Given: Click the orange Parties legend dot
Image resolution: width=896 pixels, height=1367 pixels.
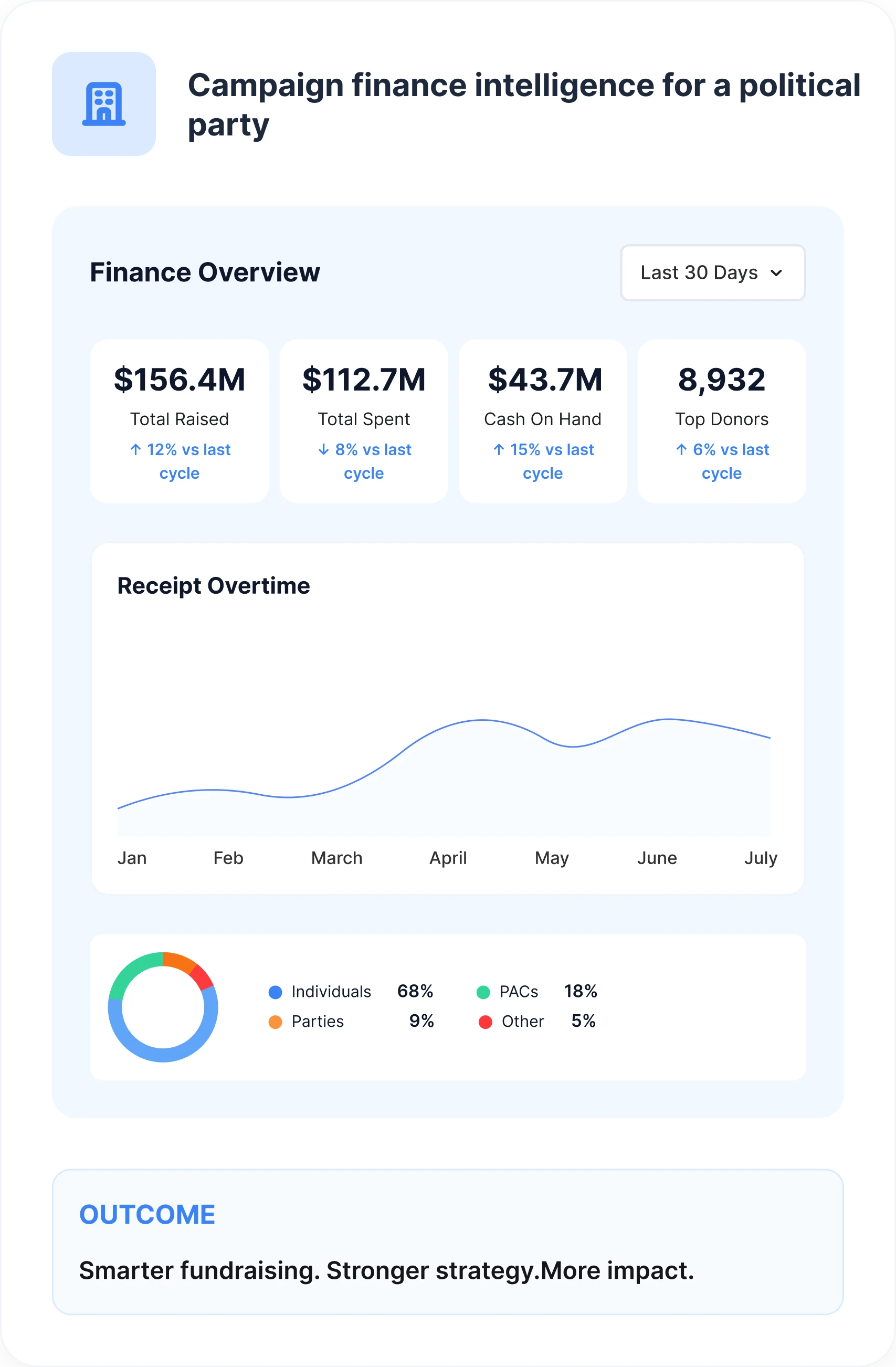Looking at the screenshot, I should click(x=276, y=1022).
